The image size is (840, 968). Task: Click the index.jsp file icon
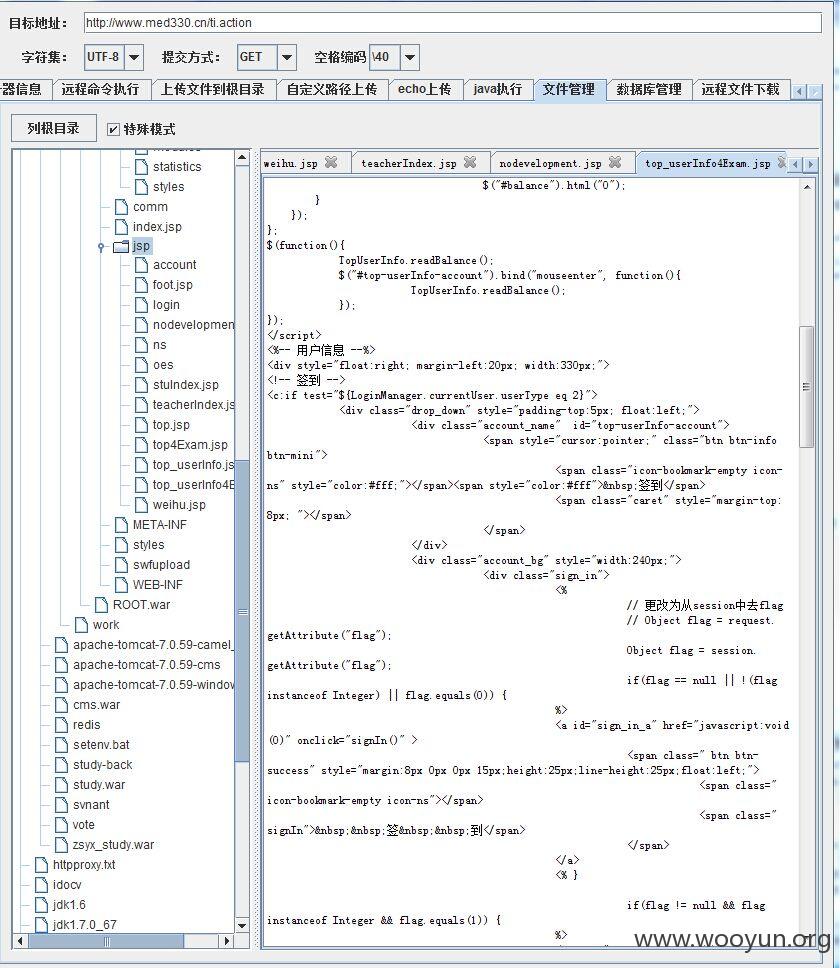click(122, 227)
